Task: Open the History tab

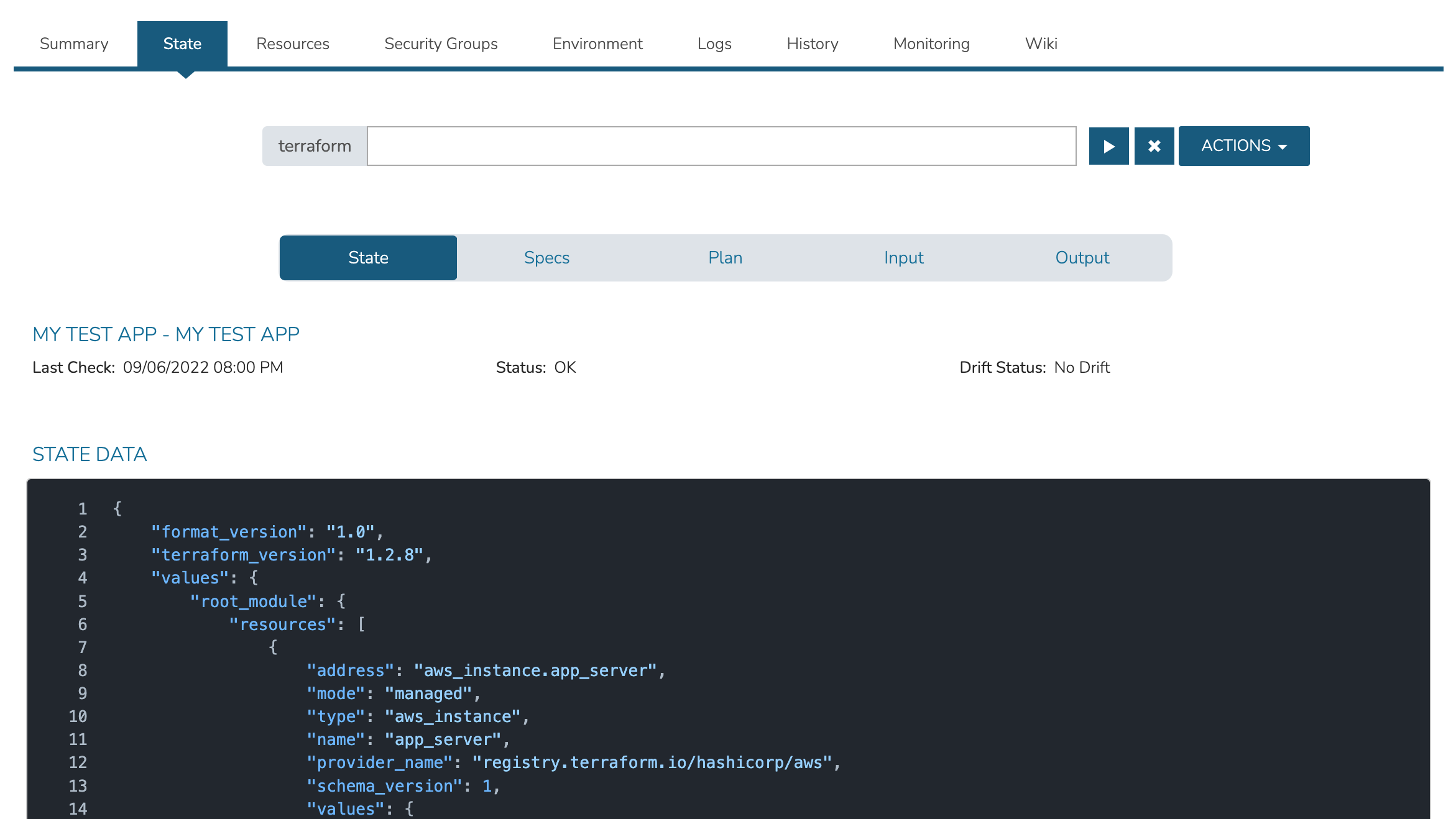Action: coord(812,43)
